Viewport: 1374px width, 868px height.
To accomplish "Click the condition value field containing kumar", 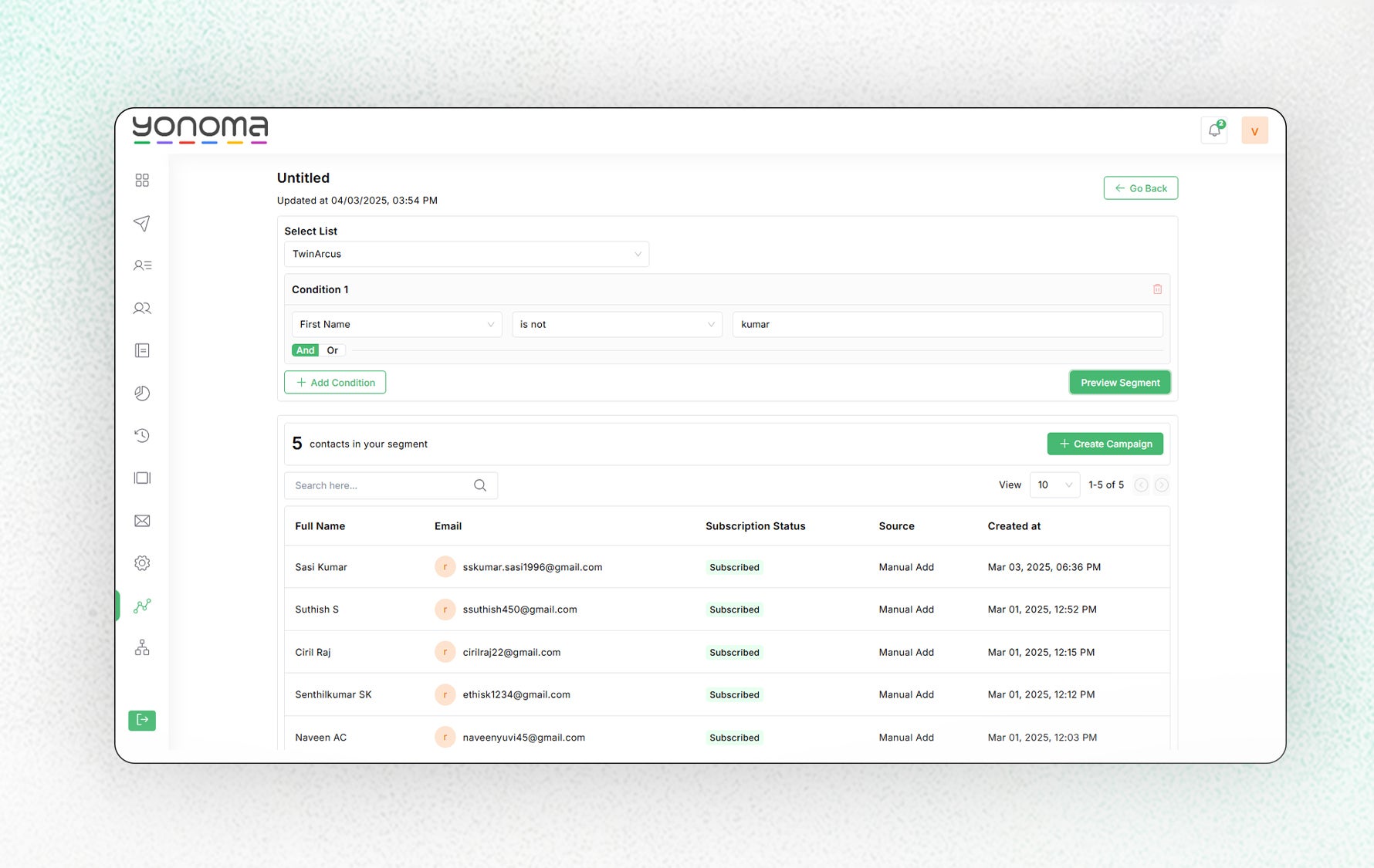I will pyautogui.click(x=947, y=324).
